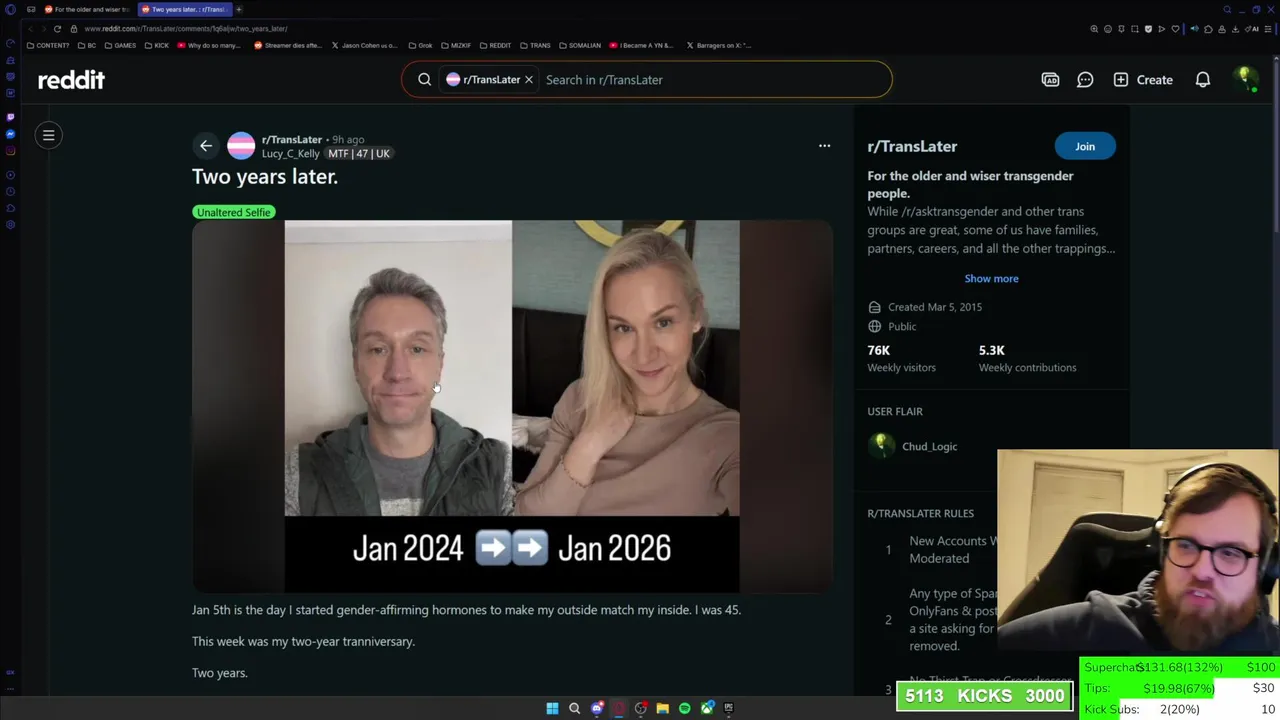Open the Barragers on X bookmark
The height and width of the screenshot is (720, 1280).
point(719,45)
